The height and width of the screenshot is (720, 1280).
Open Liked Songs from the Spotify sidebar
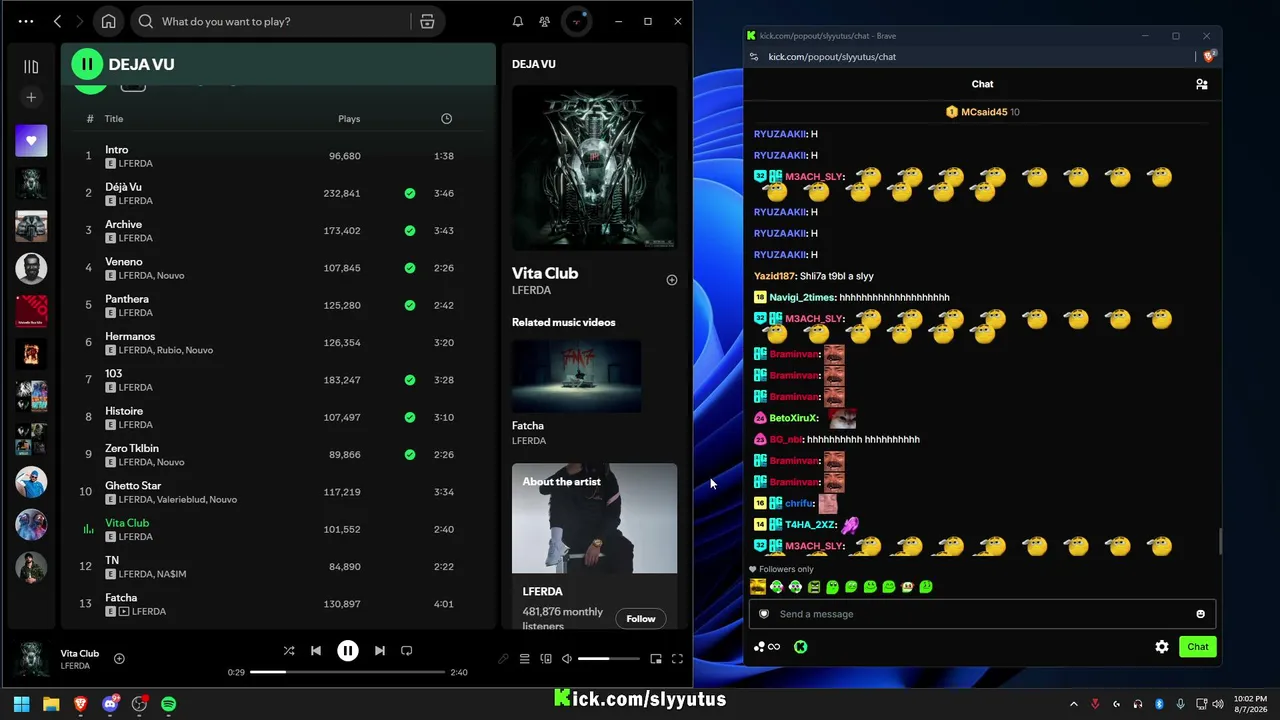click(x=31, y=141)
